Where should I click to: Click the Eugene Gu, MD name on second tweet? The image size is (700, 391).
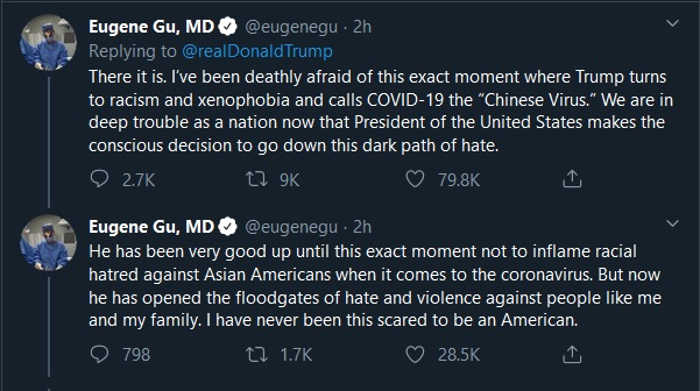tap(151, 227)
